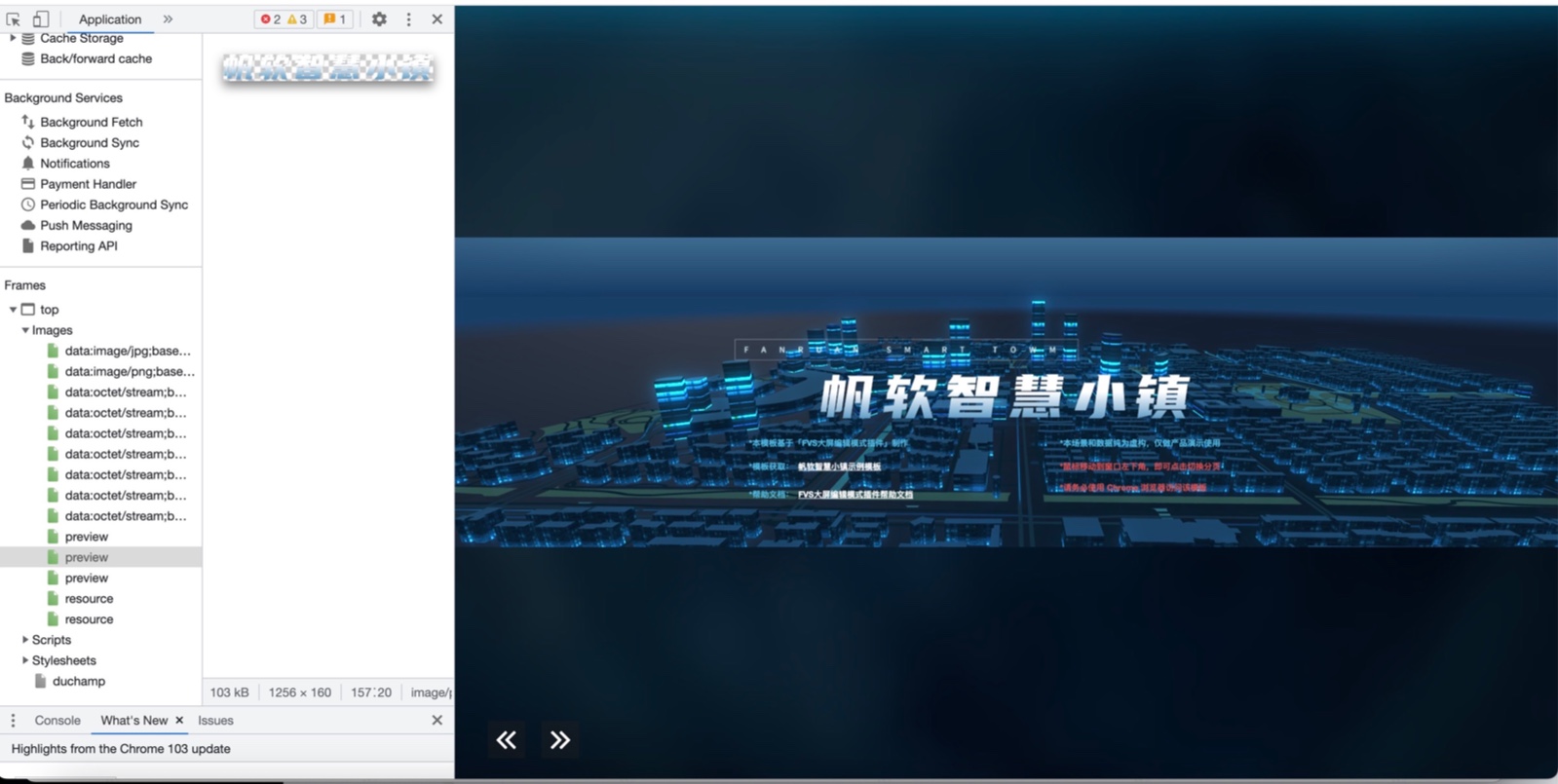This screenshot has height=784, width=1558.
Task: Open Push Messaging service
Action: 86,225
